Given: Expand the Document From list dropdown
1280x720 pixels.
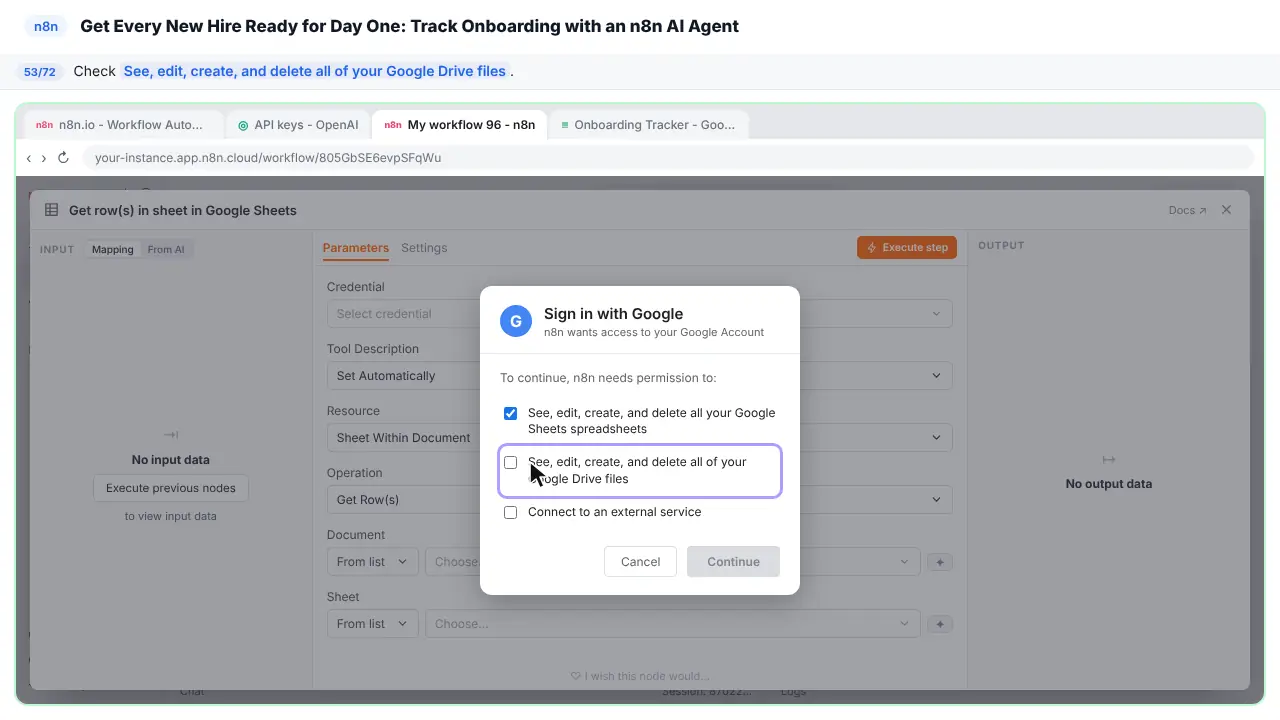Looking at the screenshot, I should coord(372,562).
